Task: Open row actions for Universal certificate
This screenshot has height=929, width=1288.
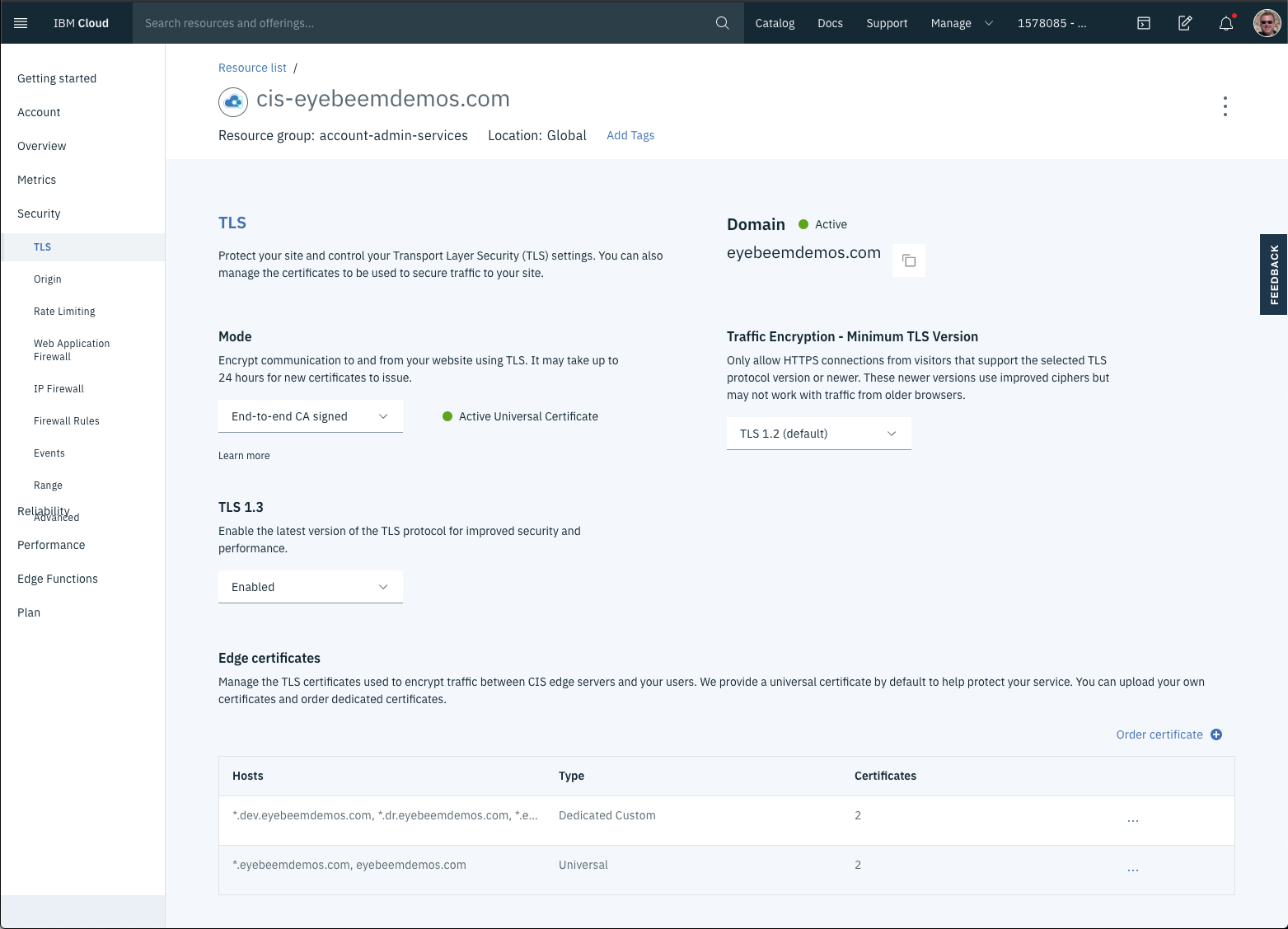Action: (x=1133, y=870)
